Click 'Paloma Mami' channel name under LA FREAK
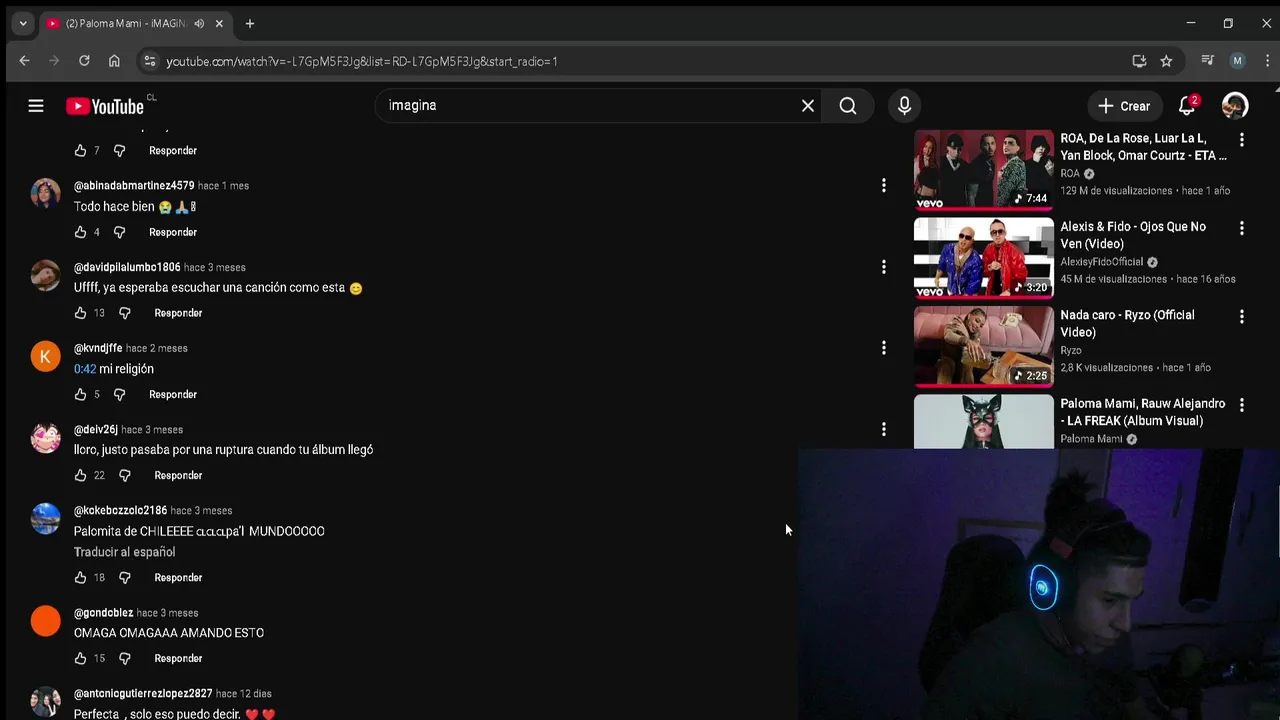 [1091, 439]
